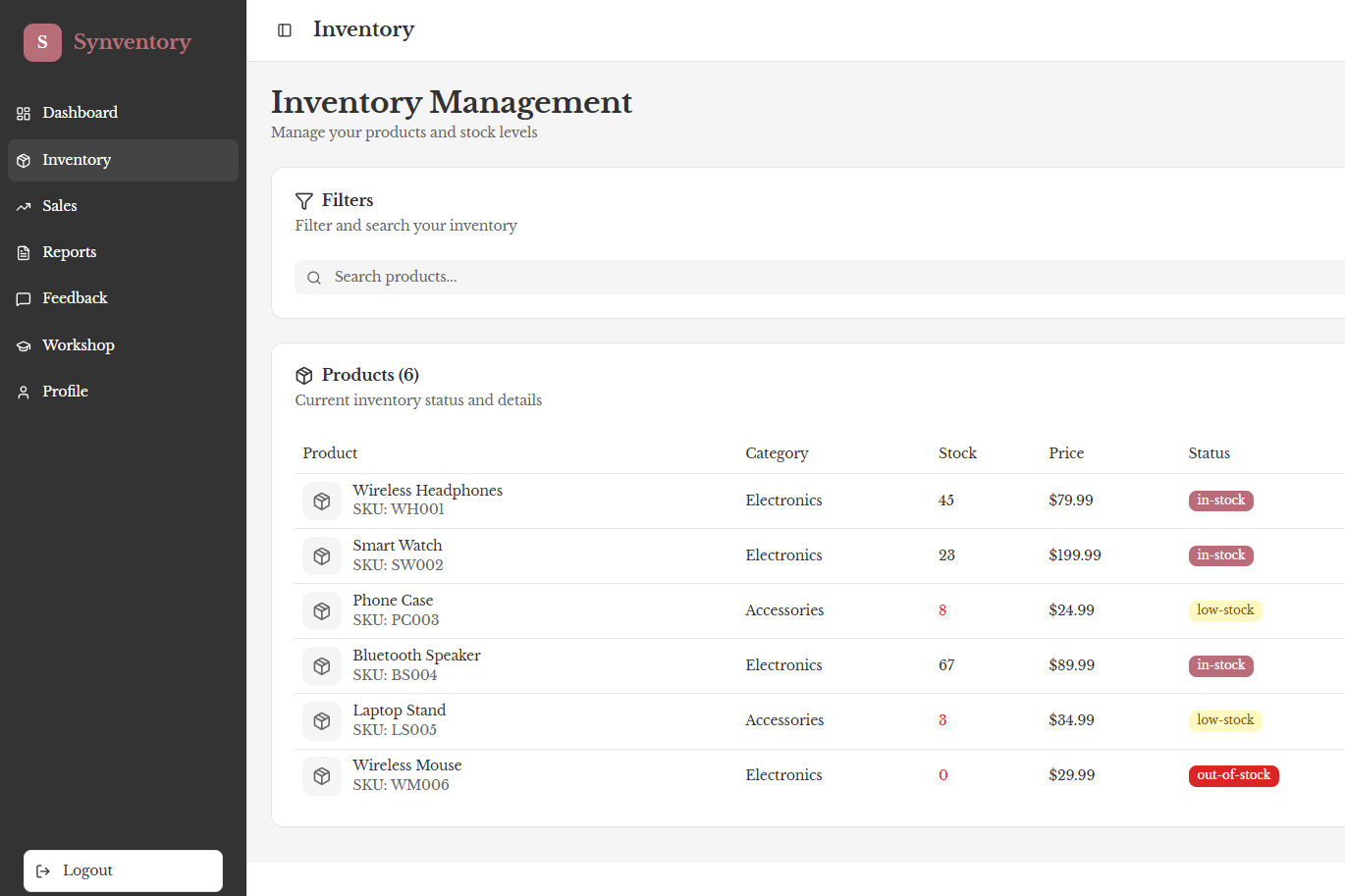The image size is (1345, 896).
Task: Click the Products box icon
Action: [304, 376]
